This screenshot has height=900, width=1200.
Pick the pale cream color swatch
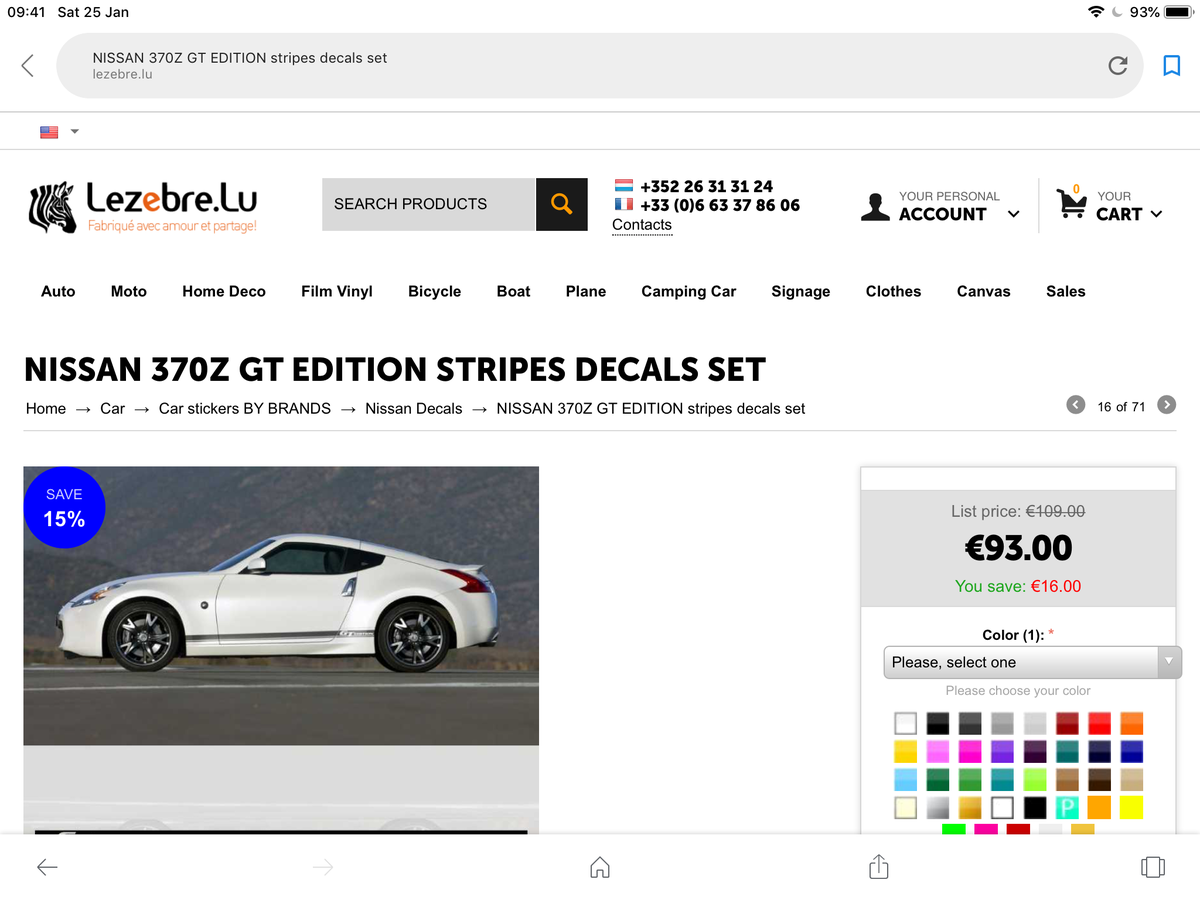coord(906,807)
